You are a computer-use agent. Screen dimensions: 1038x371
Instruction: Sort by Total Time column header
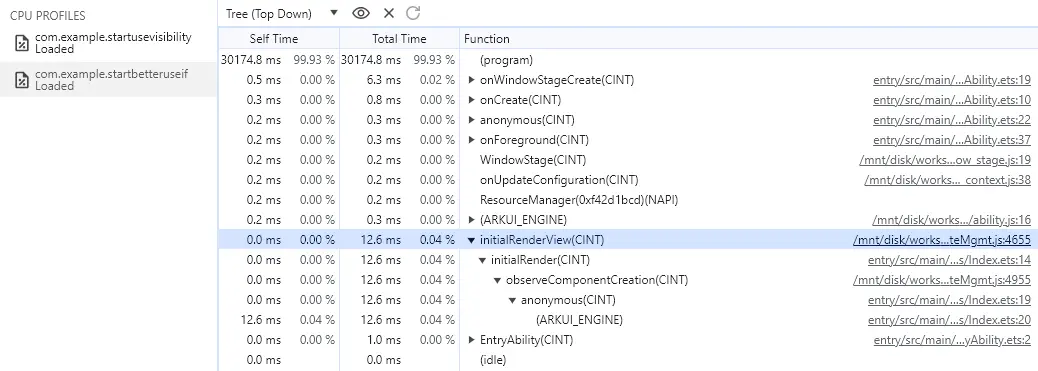(x=399, y=38)
